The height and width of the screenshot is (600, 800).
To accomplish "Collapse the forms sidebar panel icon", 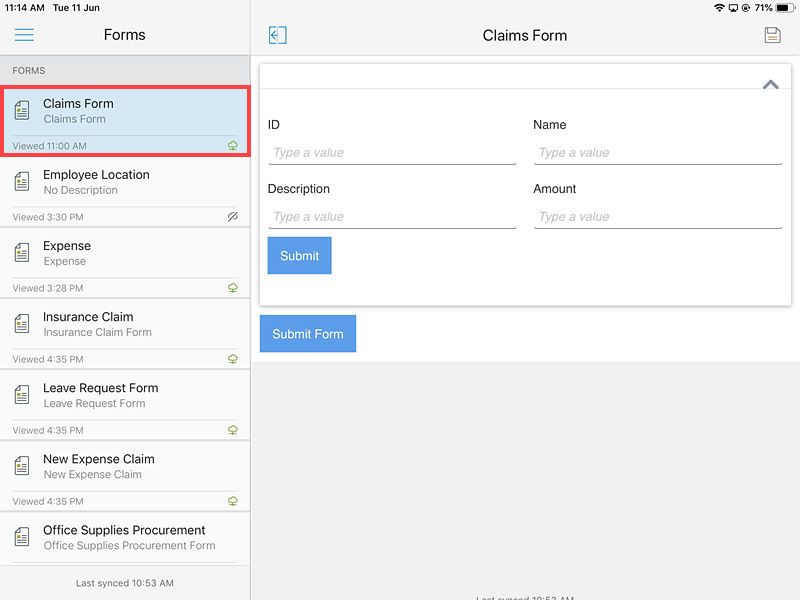I will click(x=278, y=35).
